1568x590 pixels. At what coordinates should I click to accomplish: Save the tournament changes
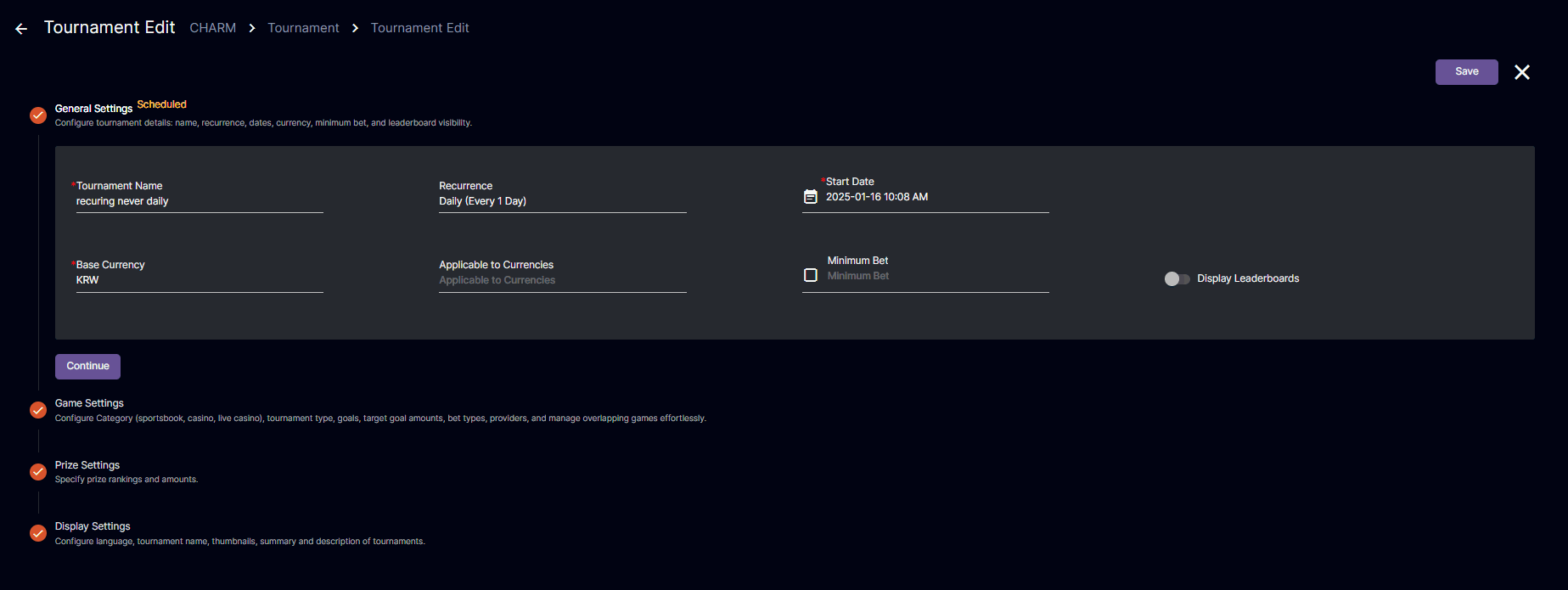click(1466, 72)
